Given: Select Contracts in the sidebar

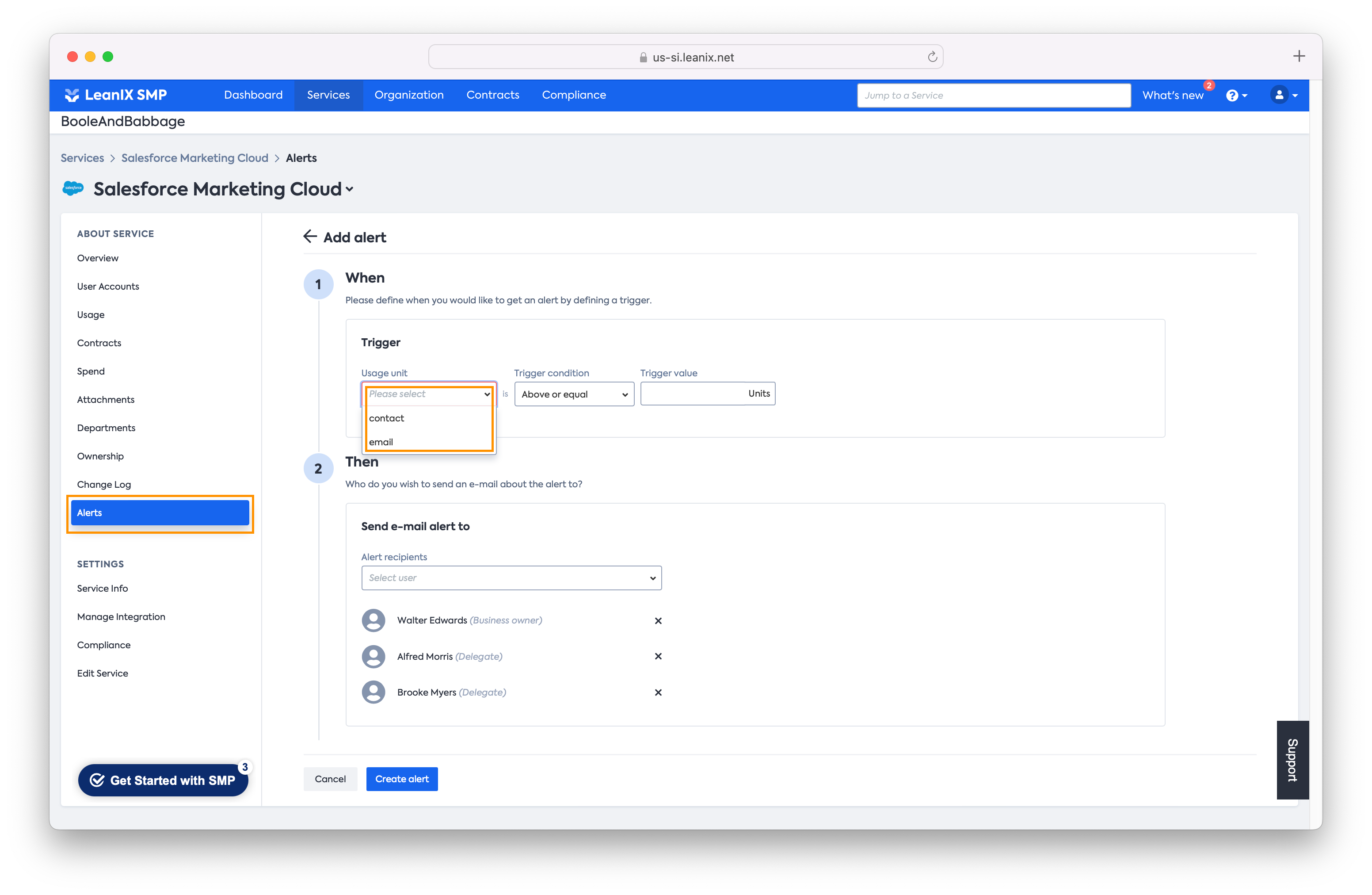Looking at the screenshot, I should (x=99, y=343).
